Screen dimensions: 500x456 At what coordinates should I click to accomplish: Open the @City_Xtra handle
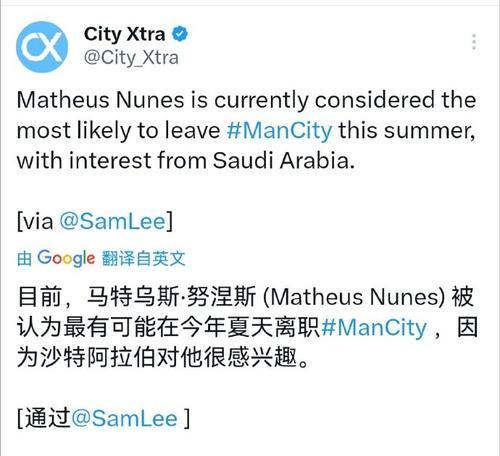[x=131, y=57]
